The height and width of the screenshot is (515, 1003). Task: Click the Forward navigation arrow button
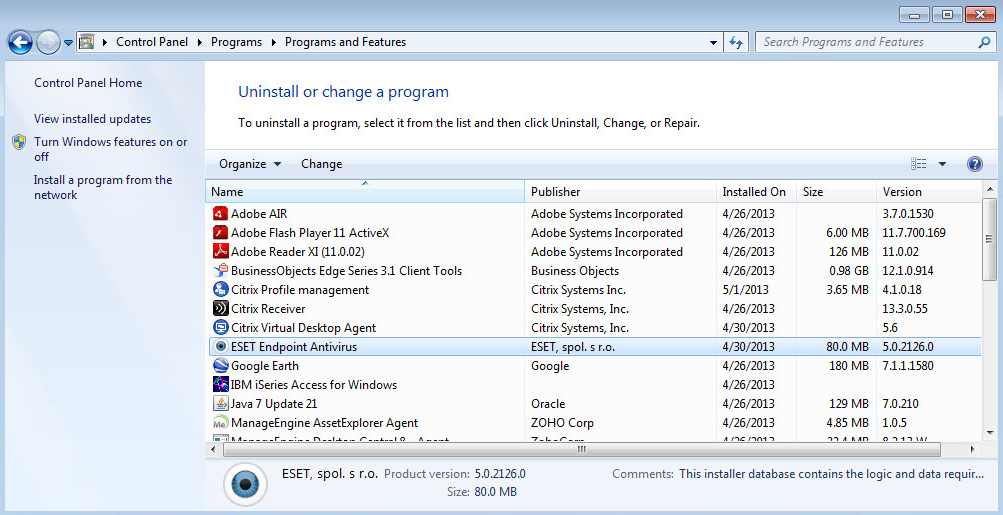click(x=48, y=43)
